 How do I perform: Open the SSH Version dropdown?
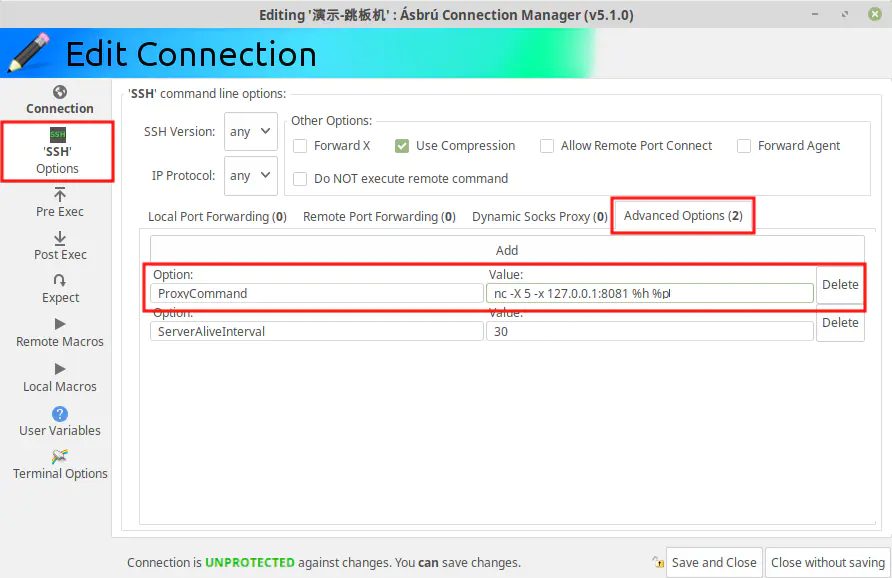(250, 131)
